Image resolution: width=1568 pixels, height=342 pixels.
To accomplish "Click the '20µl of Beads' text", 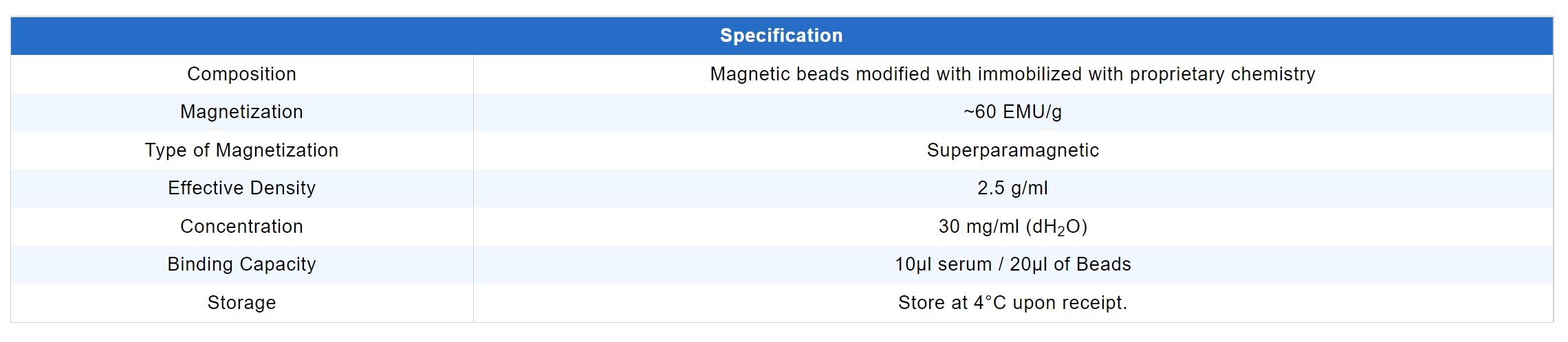I will tap(1070, 264).
